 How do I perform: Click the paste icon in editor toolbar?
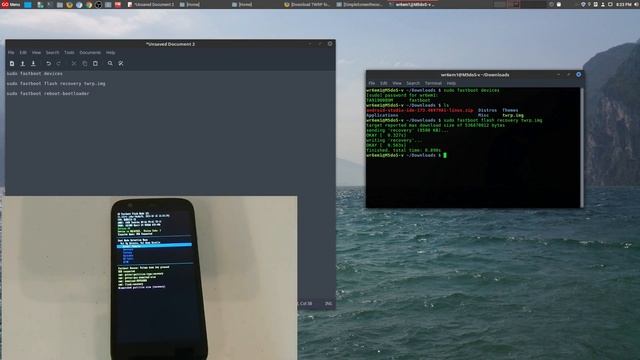[x=95, y=64]
